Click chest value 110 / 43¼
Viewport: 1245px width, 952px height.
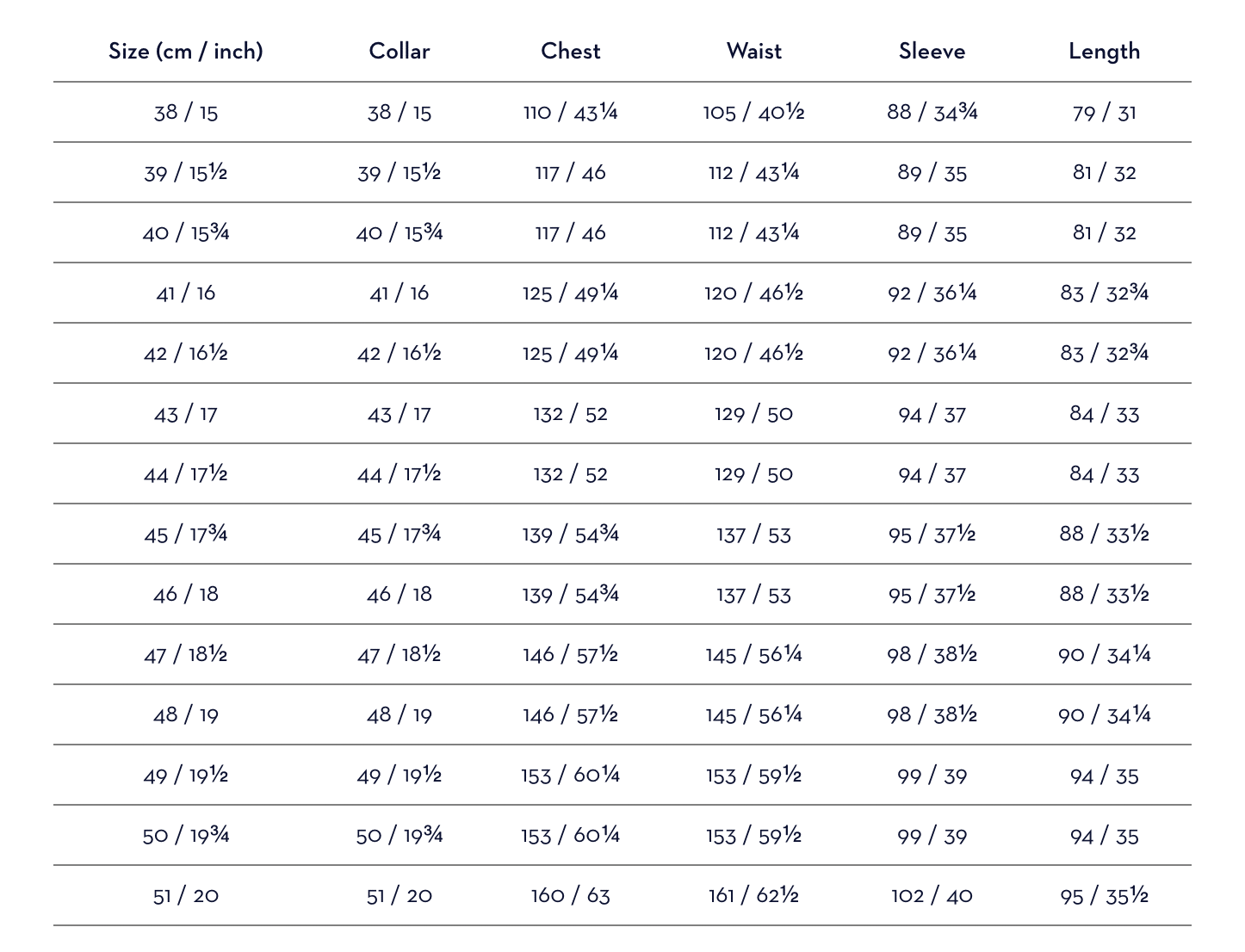(x=570, y=113)
